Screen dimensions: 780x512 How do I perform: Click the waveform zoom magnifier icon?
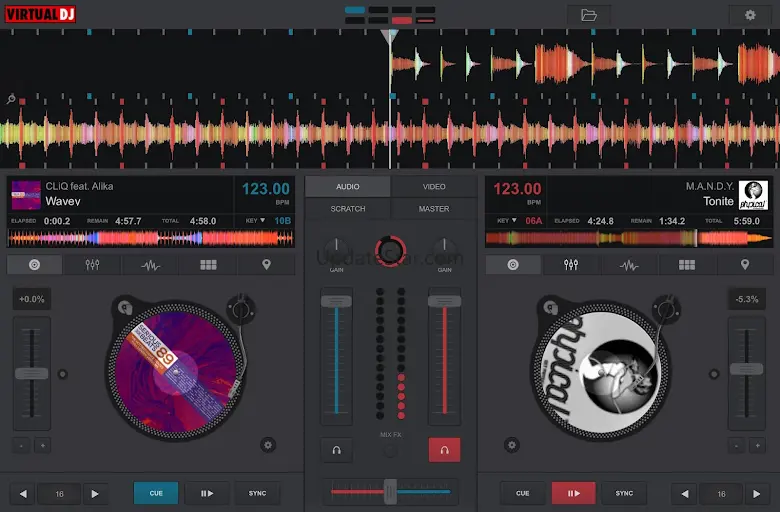click(10, 99)
